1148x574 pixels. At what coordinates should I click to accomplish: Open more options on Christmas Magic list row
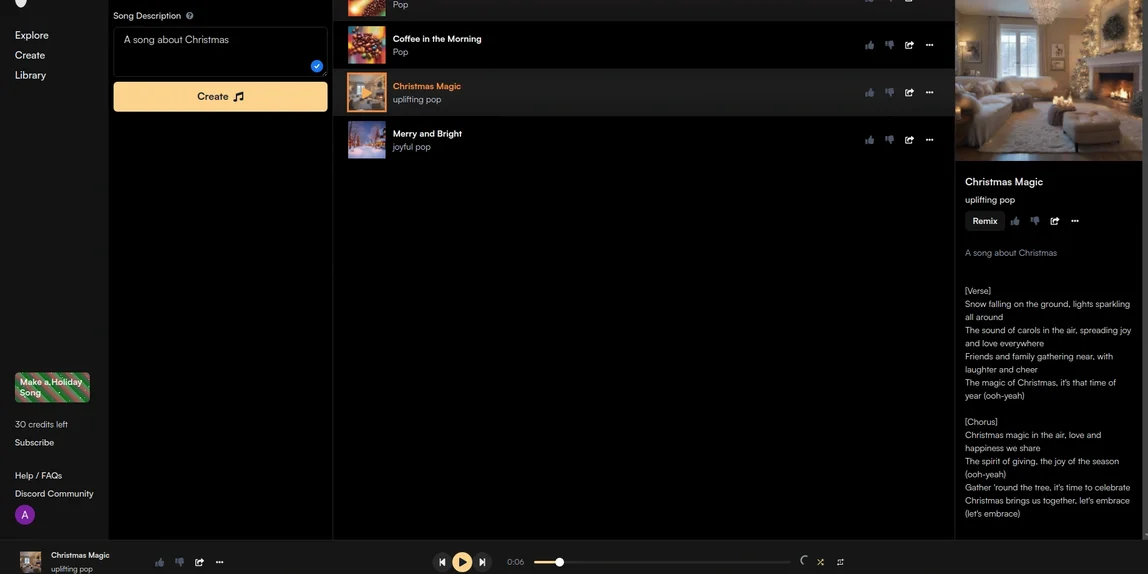(929, 93)
